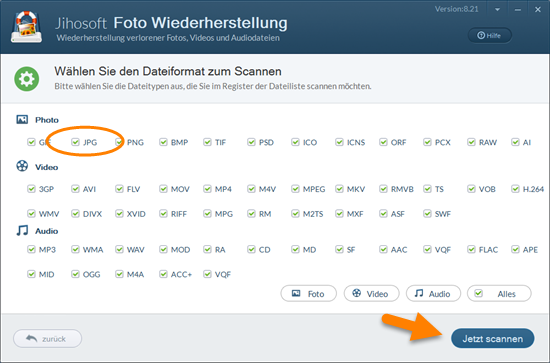The width and height of the screenshot is (550, 363).
Task: Disable the MKV video format
Action: 339,189
